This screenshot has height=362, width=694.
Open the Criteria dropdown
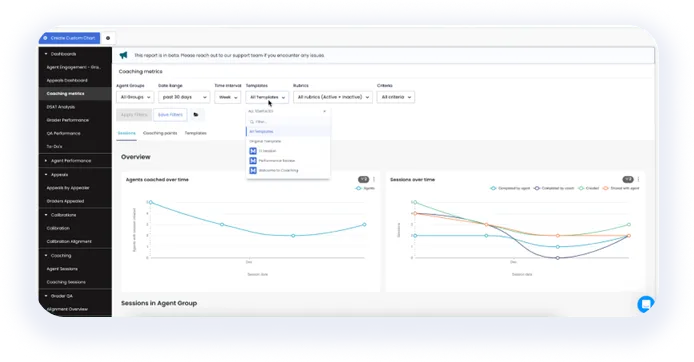pyautogui.click(x=396, y=97)
